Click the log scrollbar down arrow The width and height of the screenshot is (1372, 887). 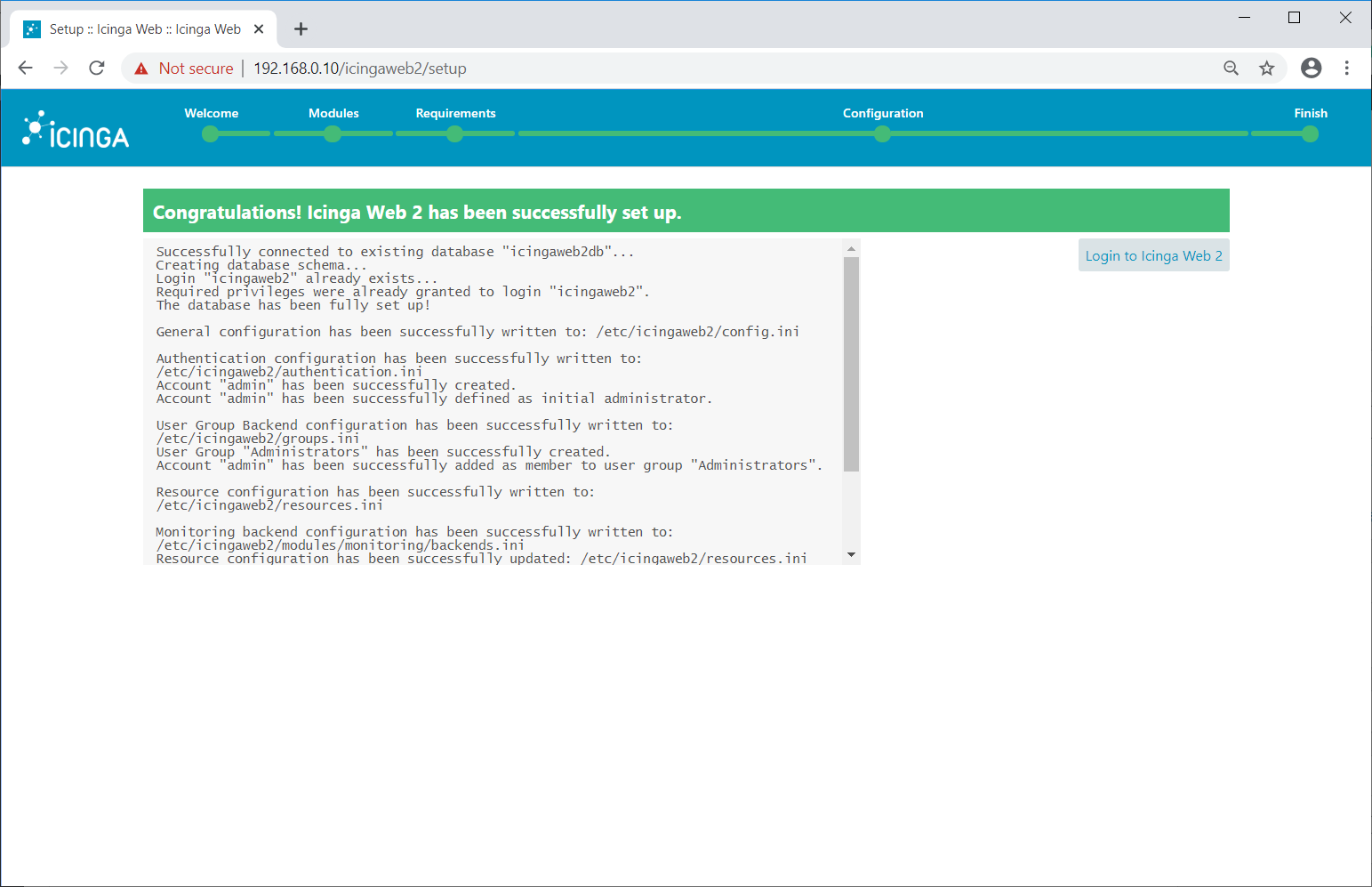pos(851,555)
